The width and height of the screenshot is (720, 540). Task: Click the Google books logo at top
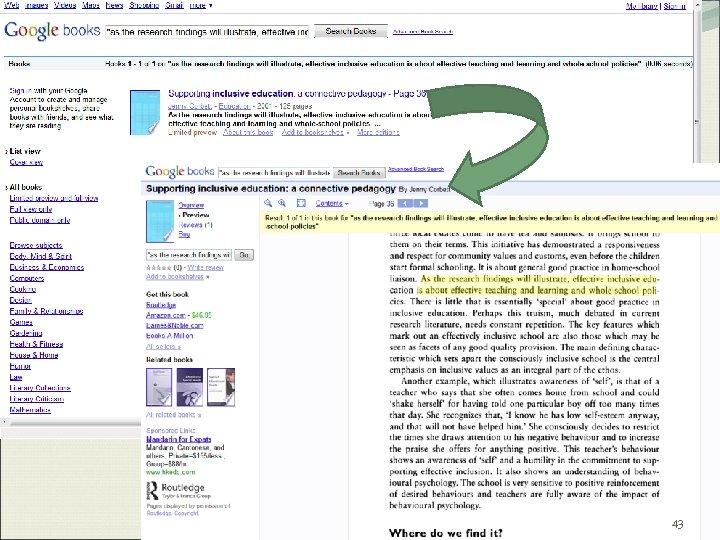(52, 31)
